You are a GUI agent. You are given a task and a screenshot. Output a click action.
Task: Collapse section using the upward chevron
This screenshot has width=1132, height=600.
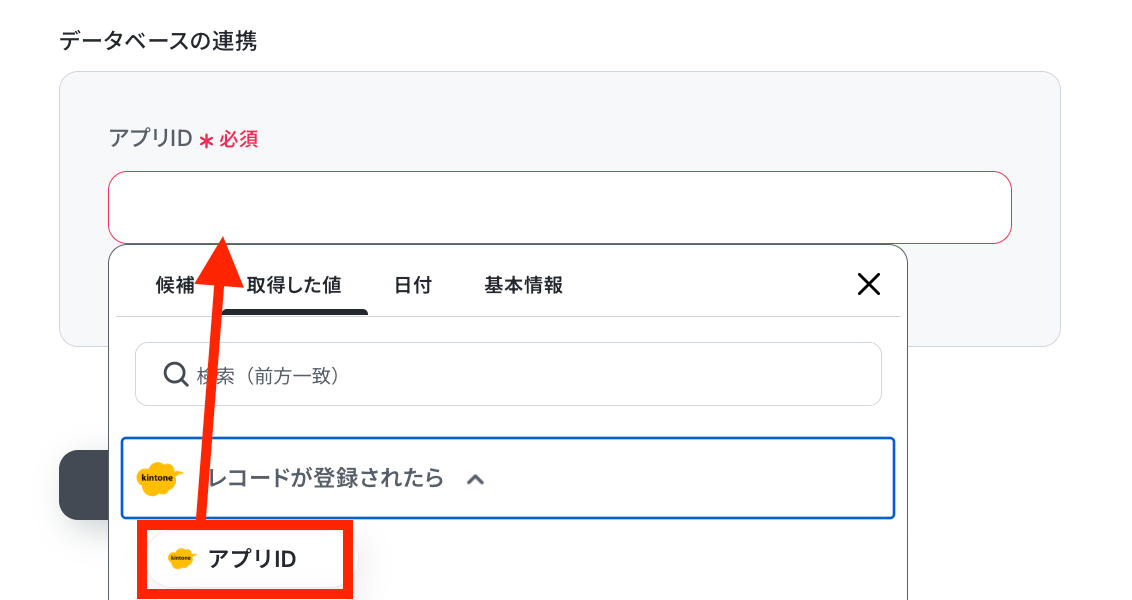475,479
